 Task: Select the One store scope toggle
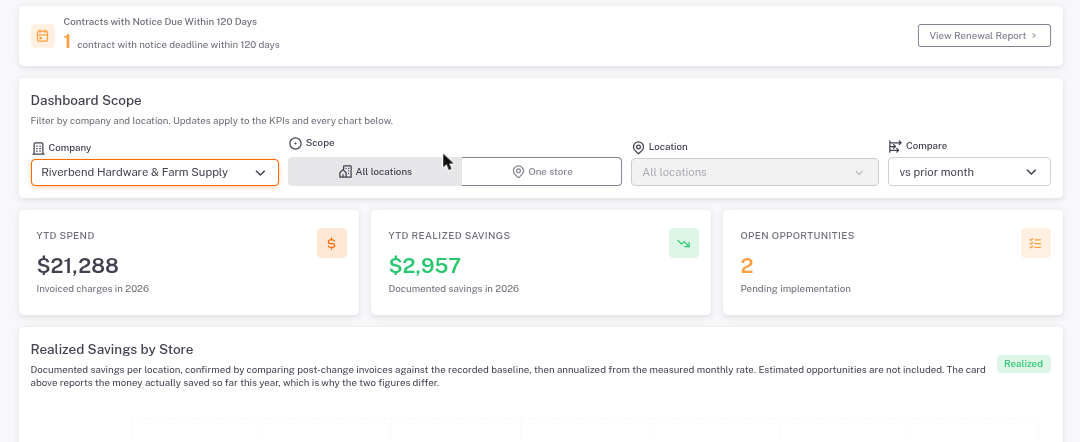(541, 171)
